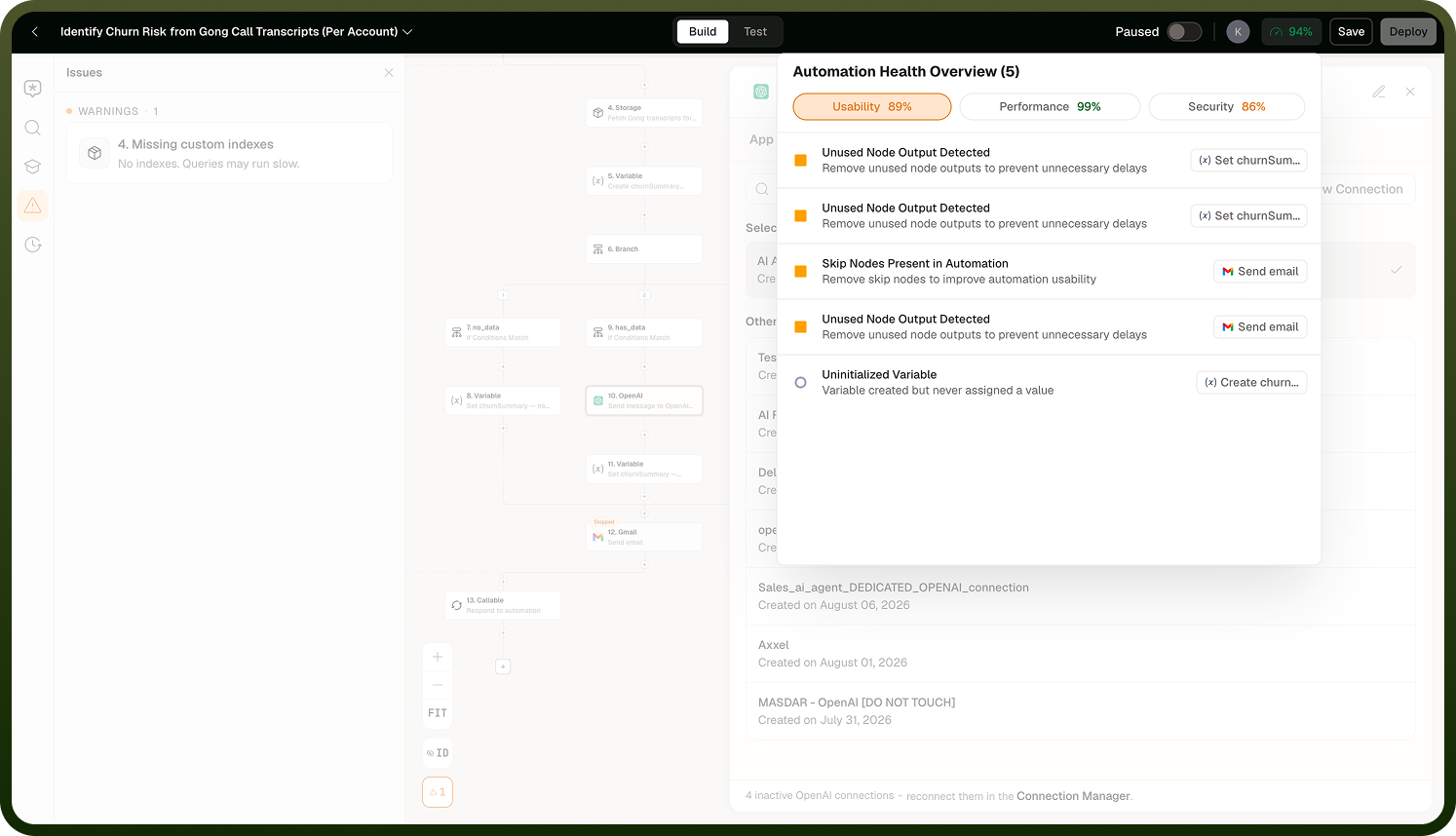Viewport: 1456px width, 836px height.
Task: Open the Missing custom indexes warning
Action: click(229, 153)
